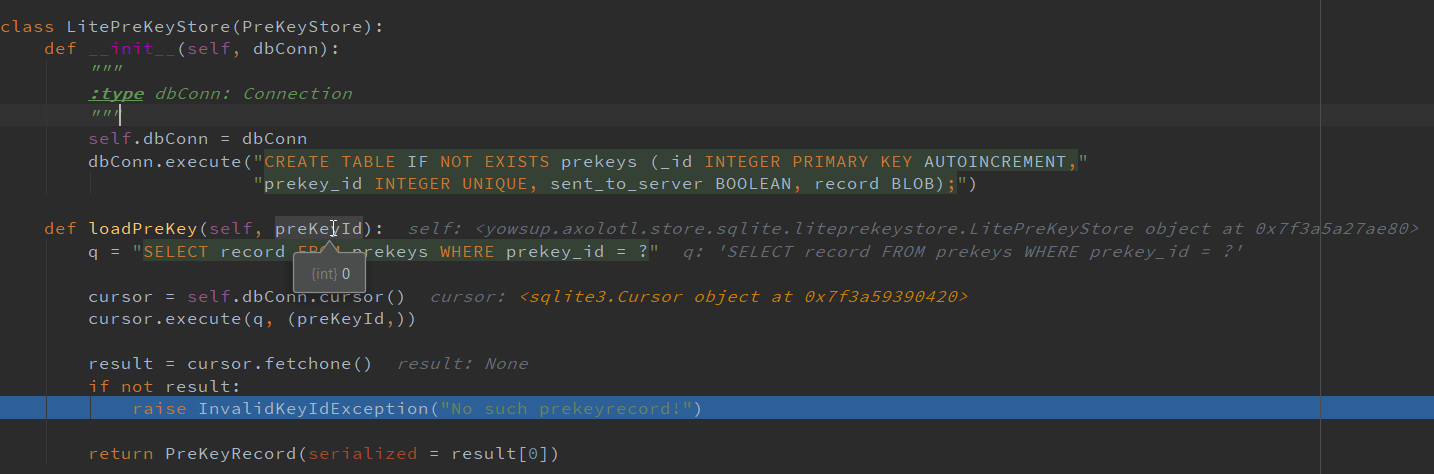The width and height of the screenshot is (1434, 474).
Task: Click the 'raise' keyword
Action: tap(159, 409)
